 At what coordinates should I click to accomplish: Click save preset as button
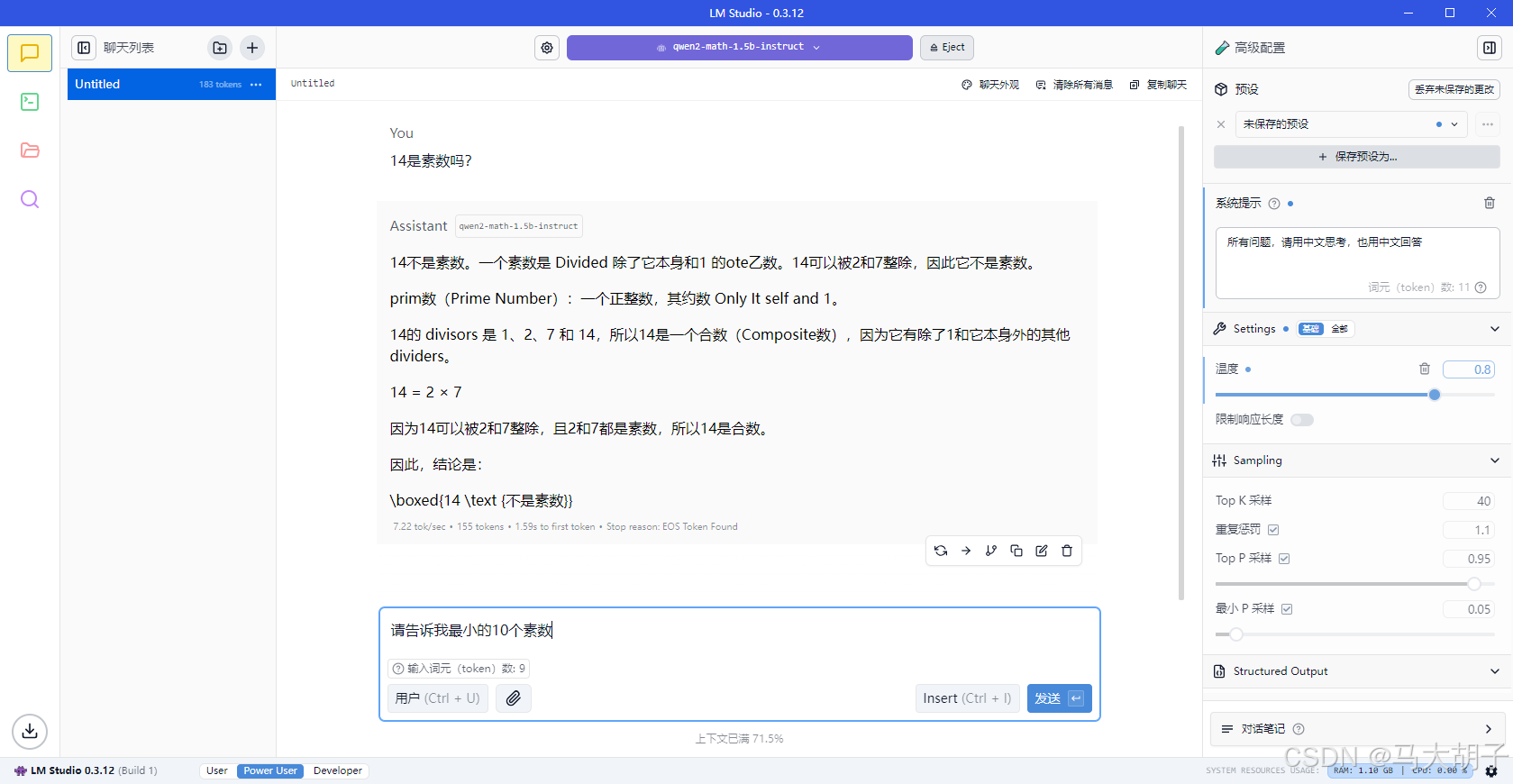coord(1356,157)
